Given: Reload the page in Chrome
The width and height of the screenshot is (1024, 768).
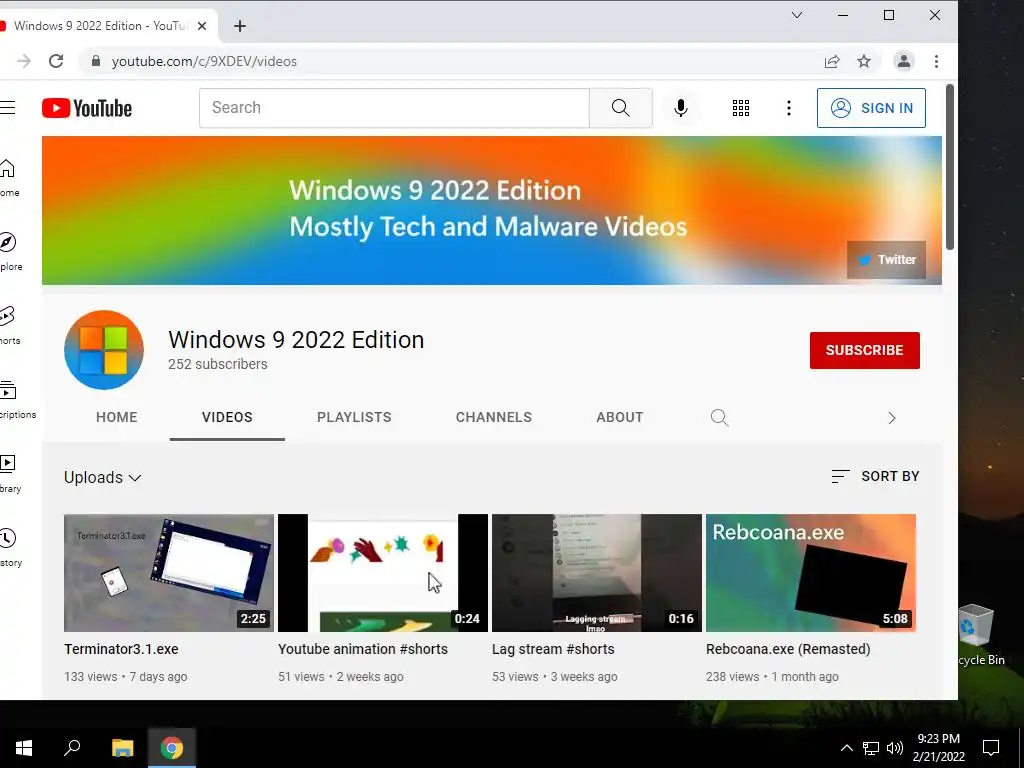Looking at the screenshot, I should point(56,61).
